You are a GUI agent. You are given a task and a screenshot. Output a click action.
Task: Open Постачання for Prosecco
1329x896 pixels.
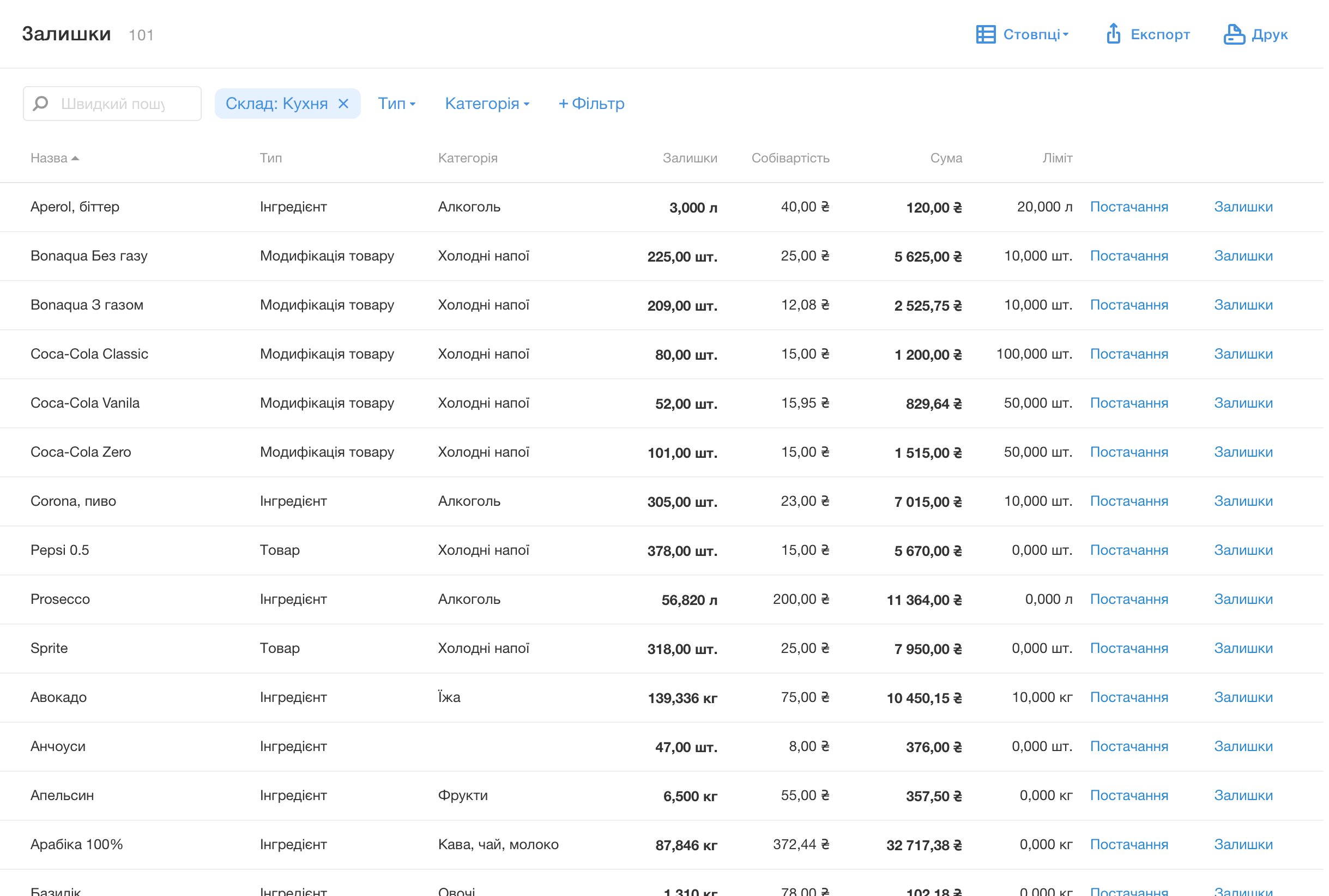coord(1128,600)
